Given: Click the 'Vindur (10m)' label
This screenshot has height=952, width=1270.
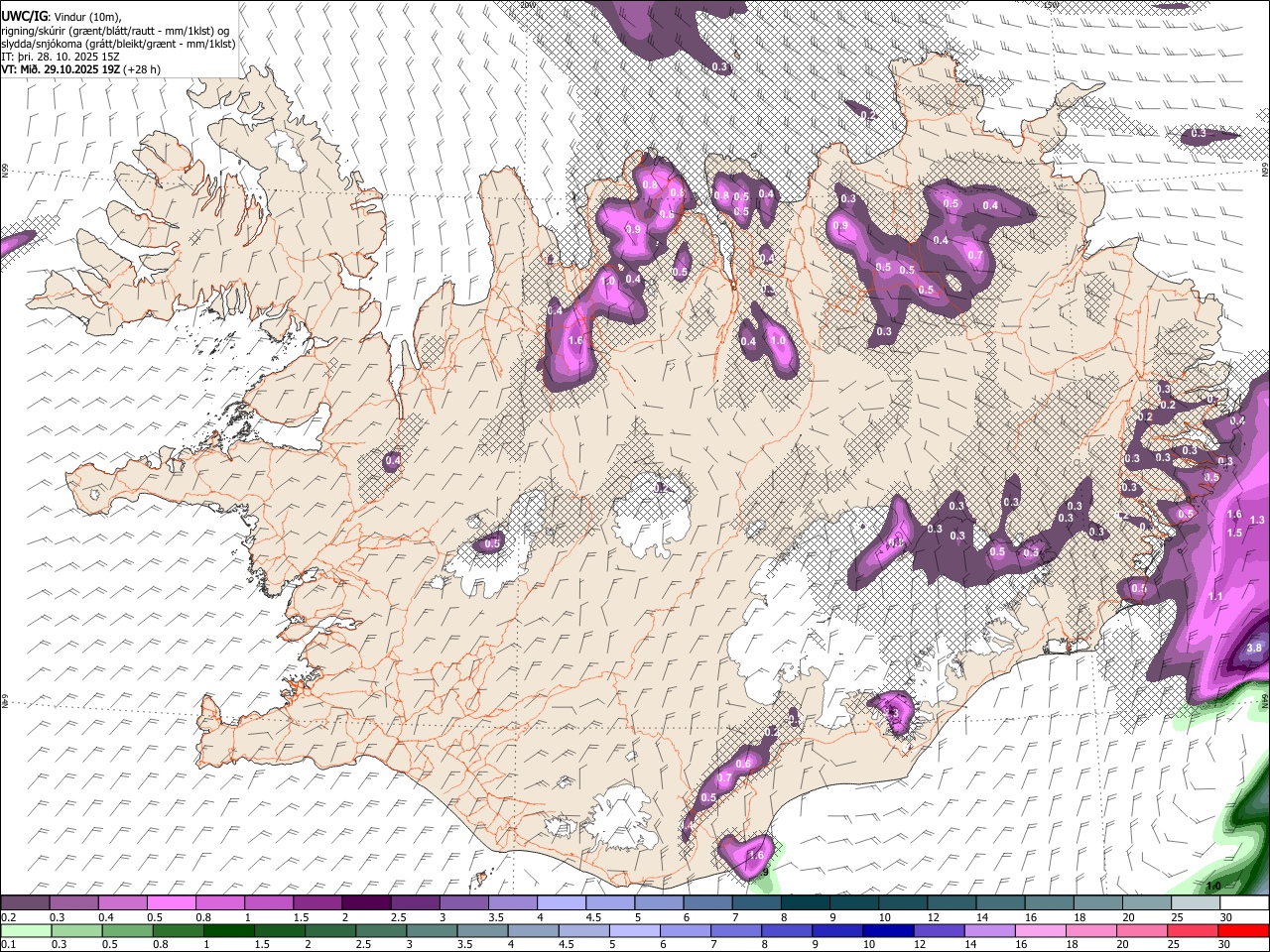Looking at the screenshot, I should point(87,16).
